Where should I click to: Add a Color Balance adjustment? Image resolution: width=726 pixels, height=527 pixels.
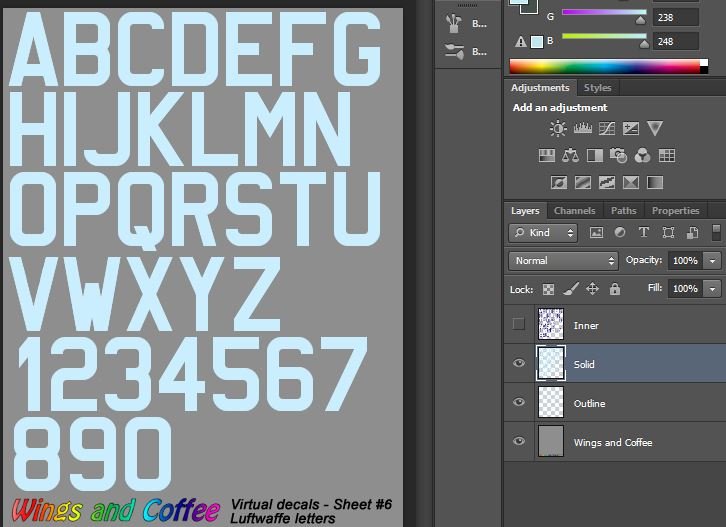571,156
